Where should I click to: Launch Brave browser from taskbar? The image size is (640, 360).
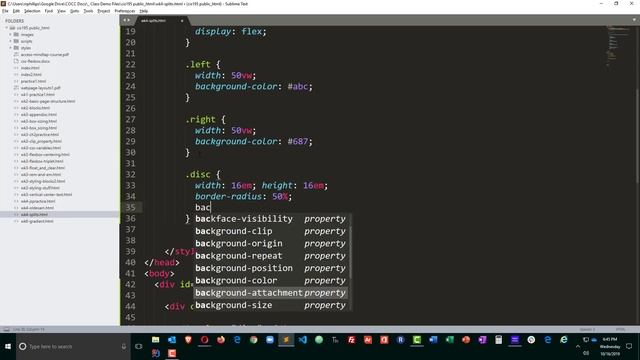point(188,340)
